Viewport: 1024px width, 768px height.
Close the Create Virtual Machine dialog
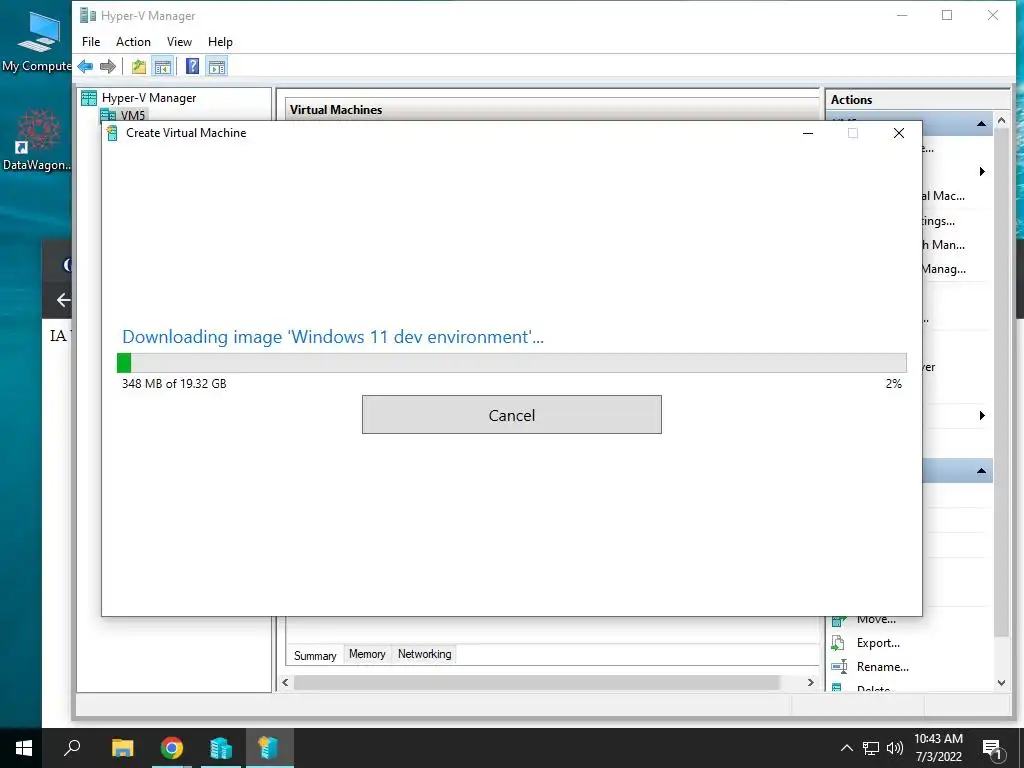pos(899,133)
